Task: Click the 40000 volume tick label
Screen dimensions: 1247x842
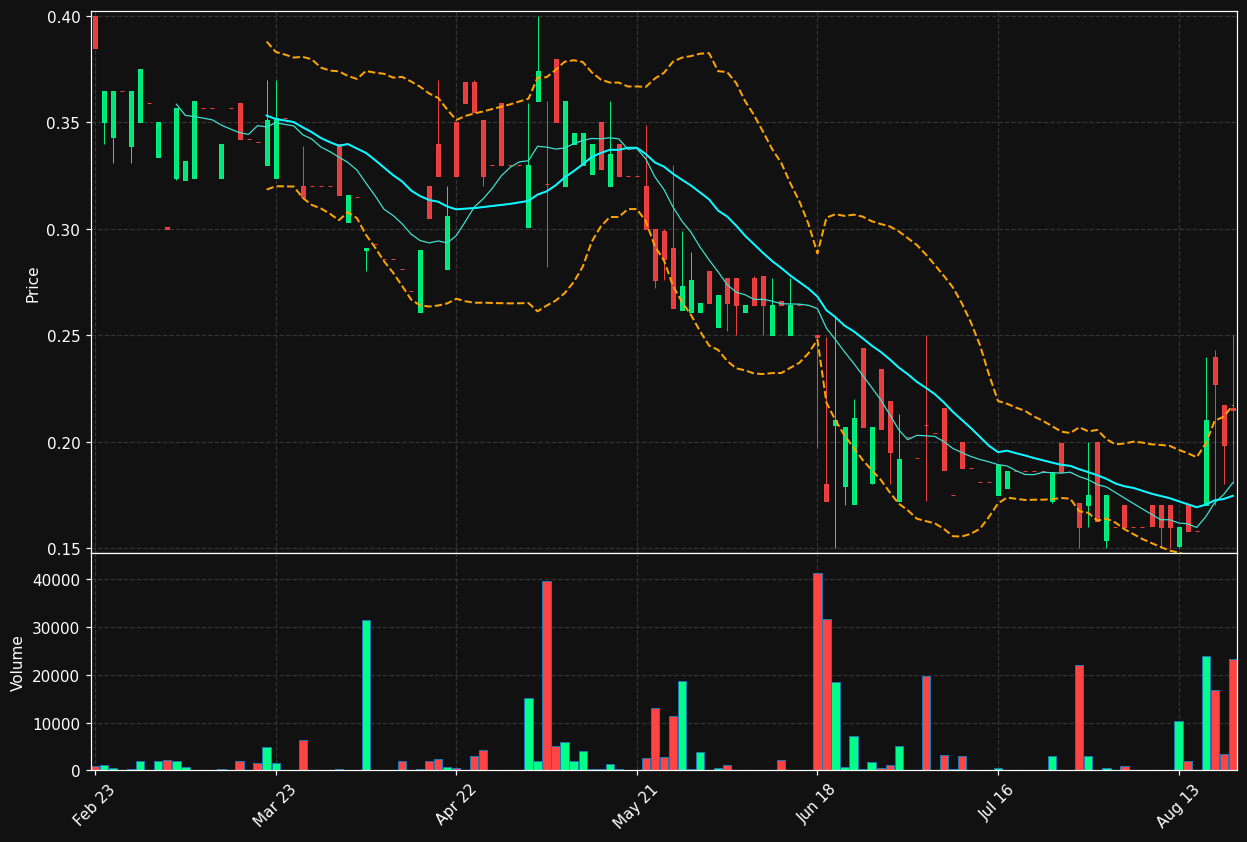Action: pyautogui.click(x=59, y=580)
